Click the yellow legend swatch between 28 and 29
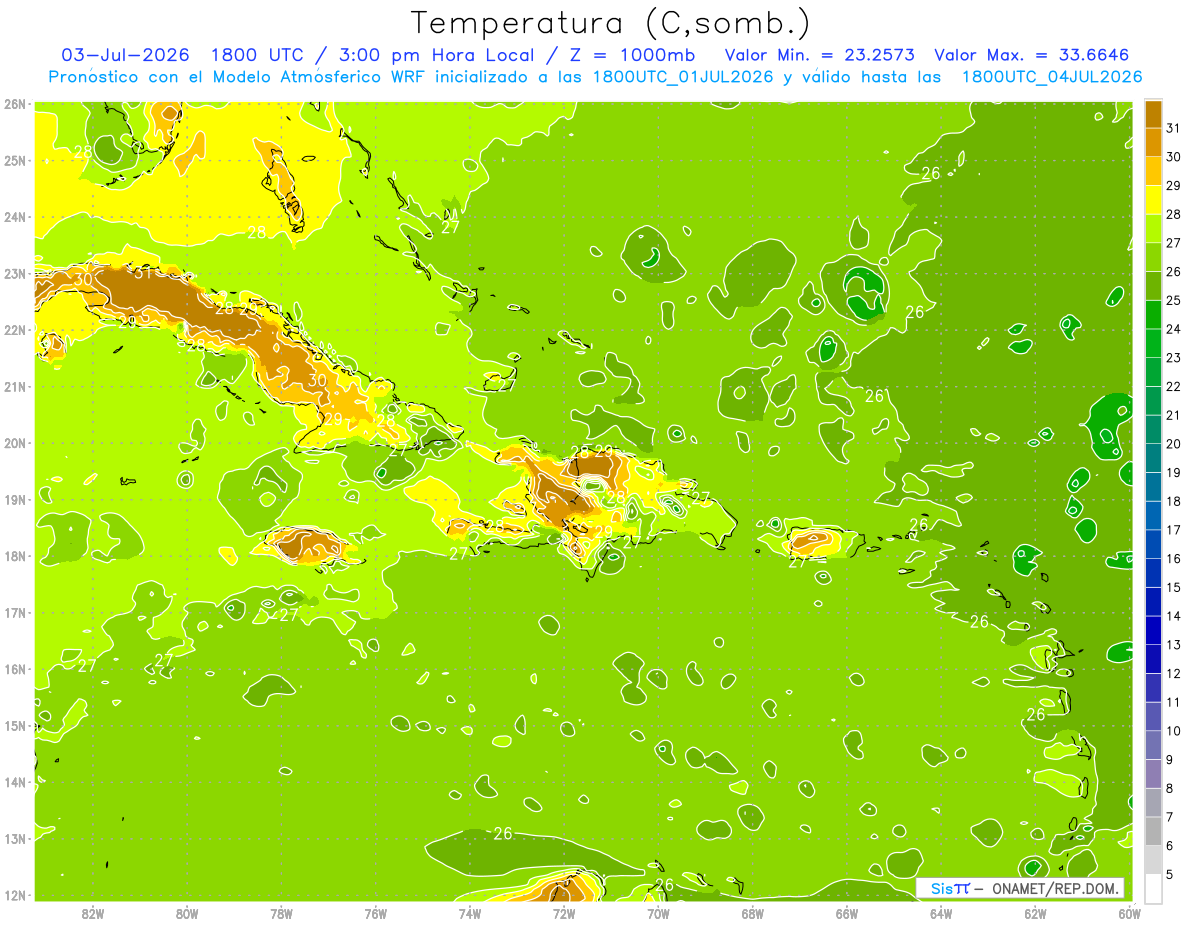 tap(1153, 199)
